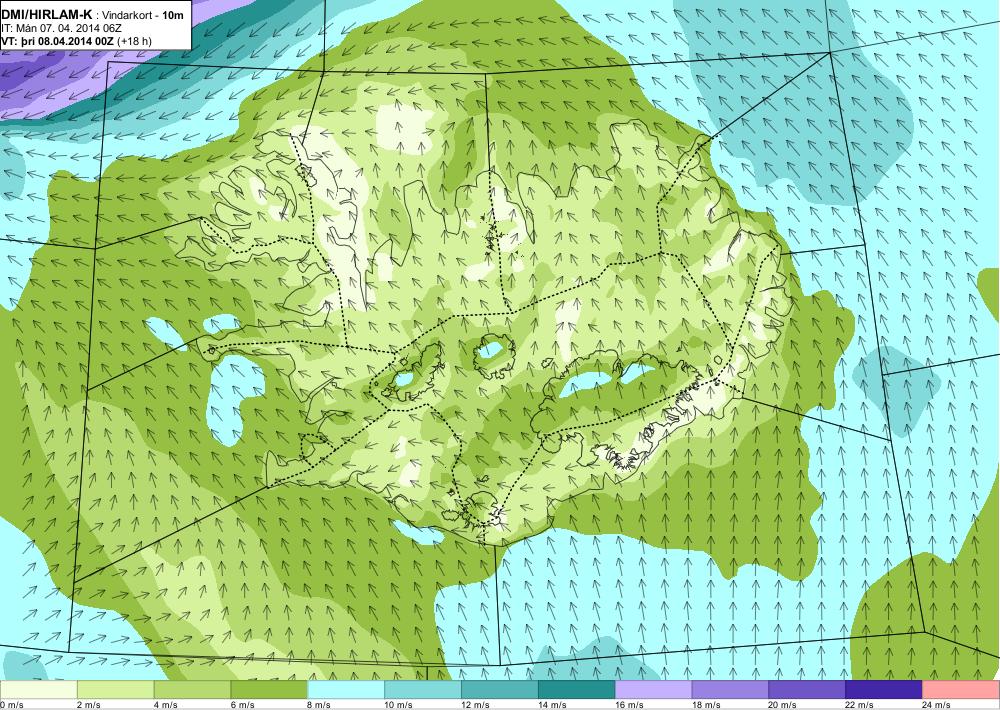Click the "24 m/s" legend label

937,705
